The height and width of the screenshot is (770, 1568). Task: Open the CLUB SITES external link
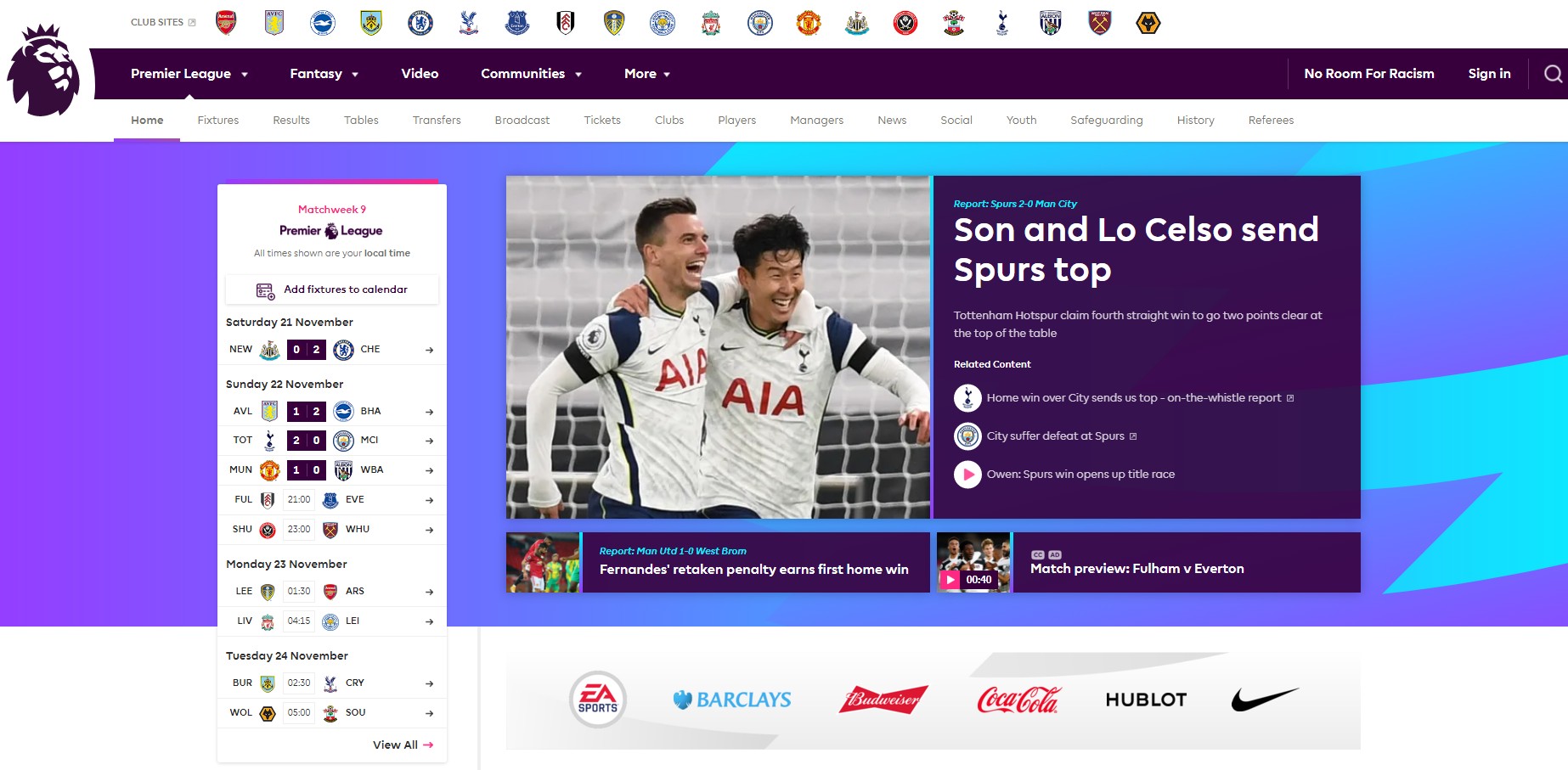pos(163,23)
